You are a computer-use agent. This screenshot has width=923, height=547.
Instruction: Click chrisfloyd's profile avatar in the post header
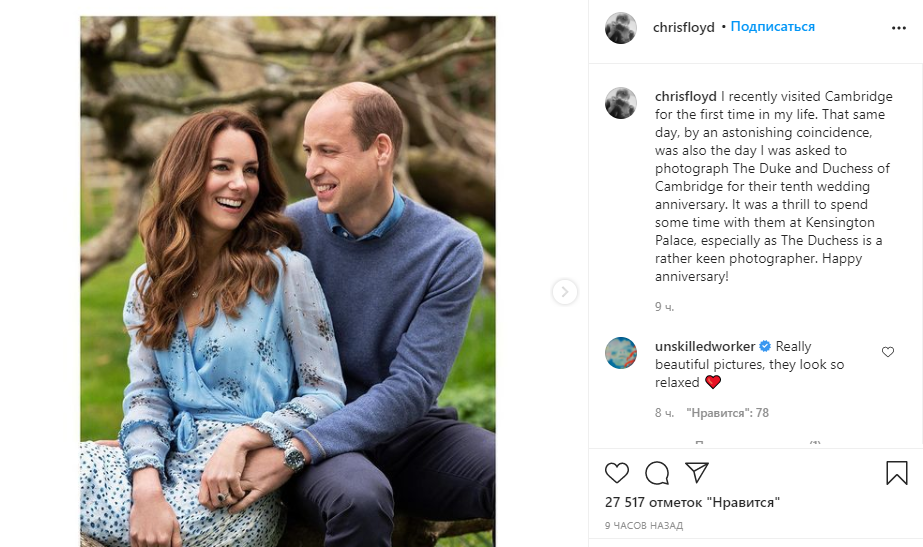[621, 28]
